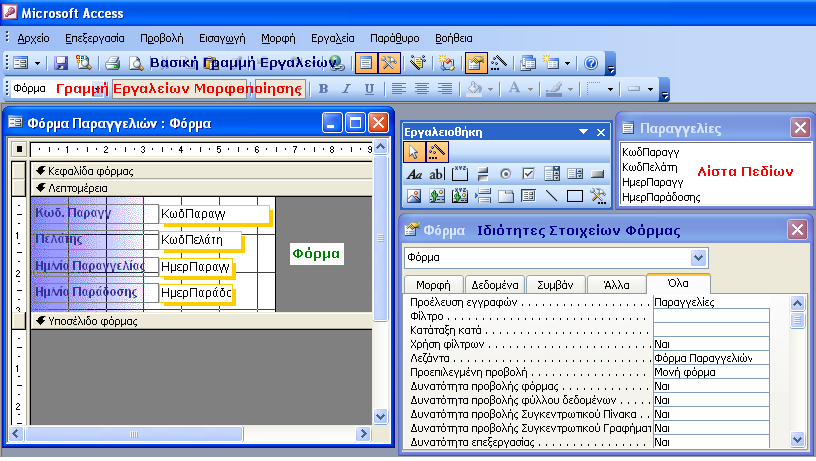Toggle the Field List button in toolbar

(366, 63)
